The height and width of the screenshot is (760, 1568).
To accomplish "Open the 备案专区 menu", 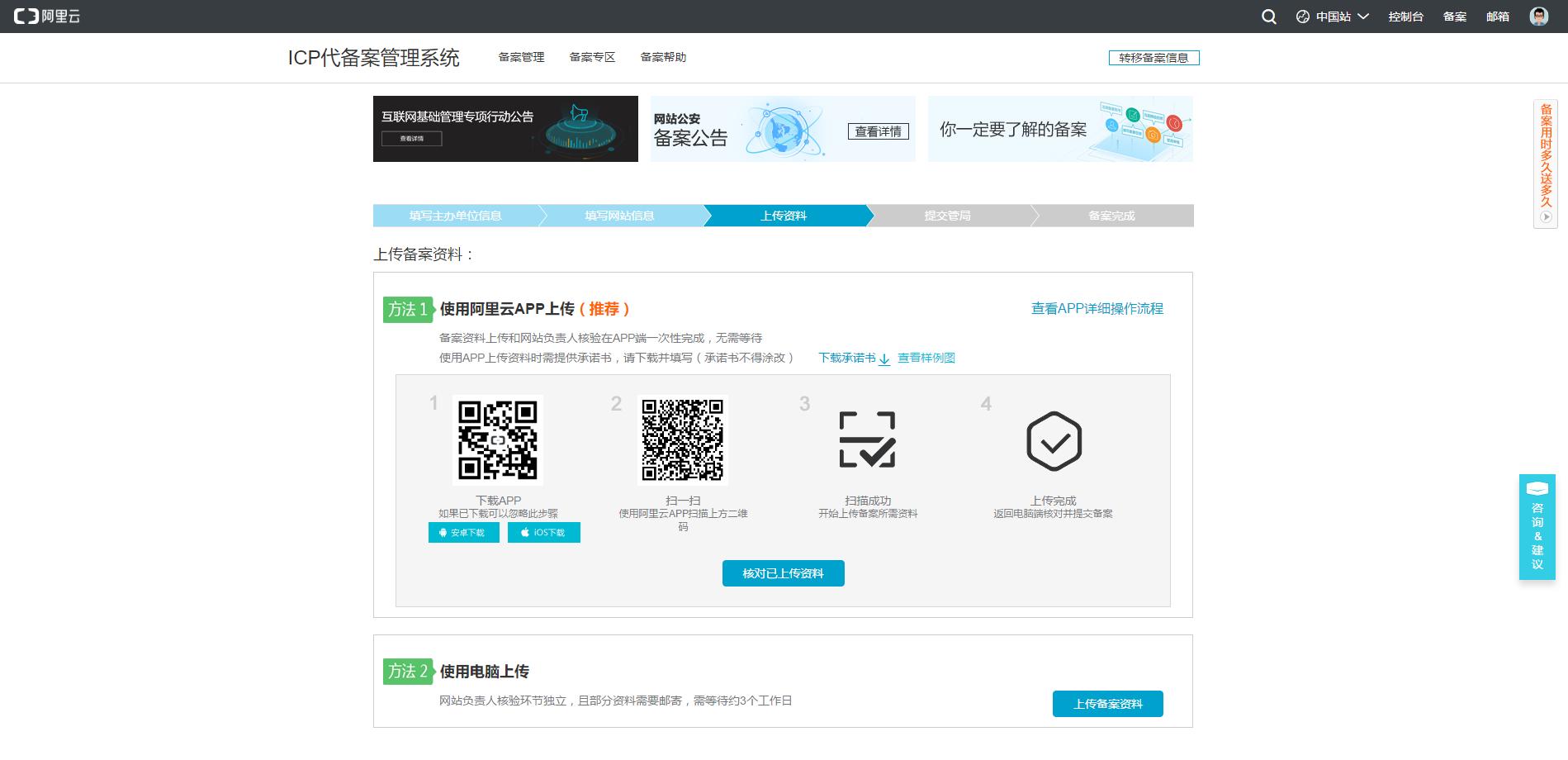I will (x=592, y=57).
